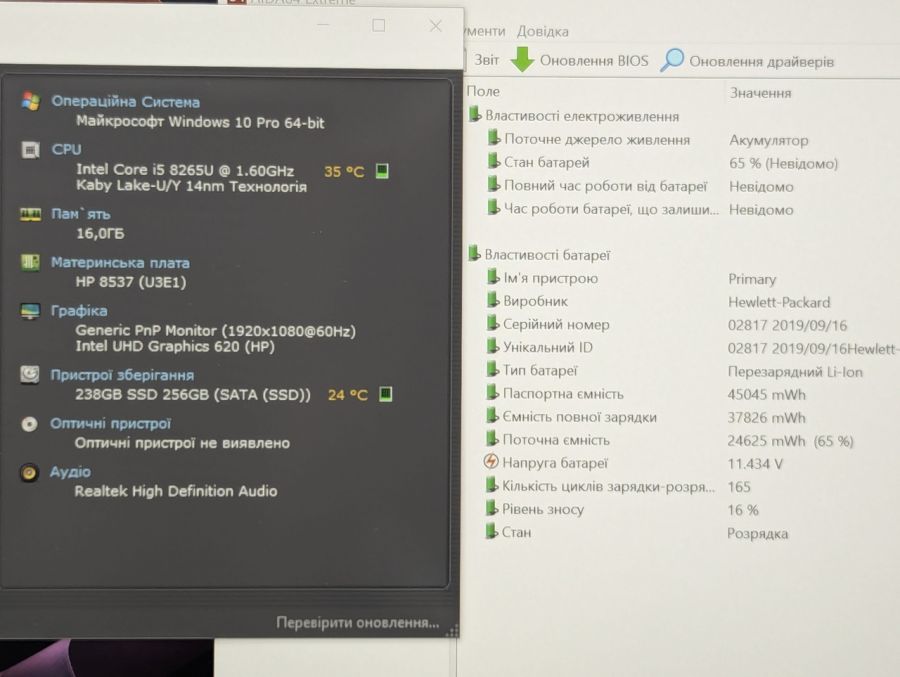
Task: Open Пристрої зберігання section link
Action: pyautogui.click(x=122, y=375)
